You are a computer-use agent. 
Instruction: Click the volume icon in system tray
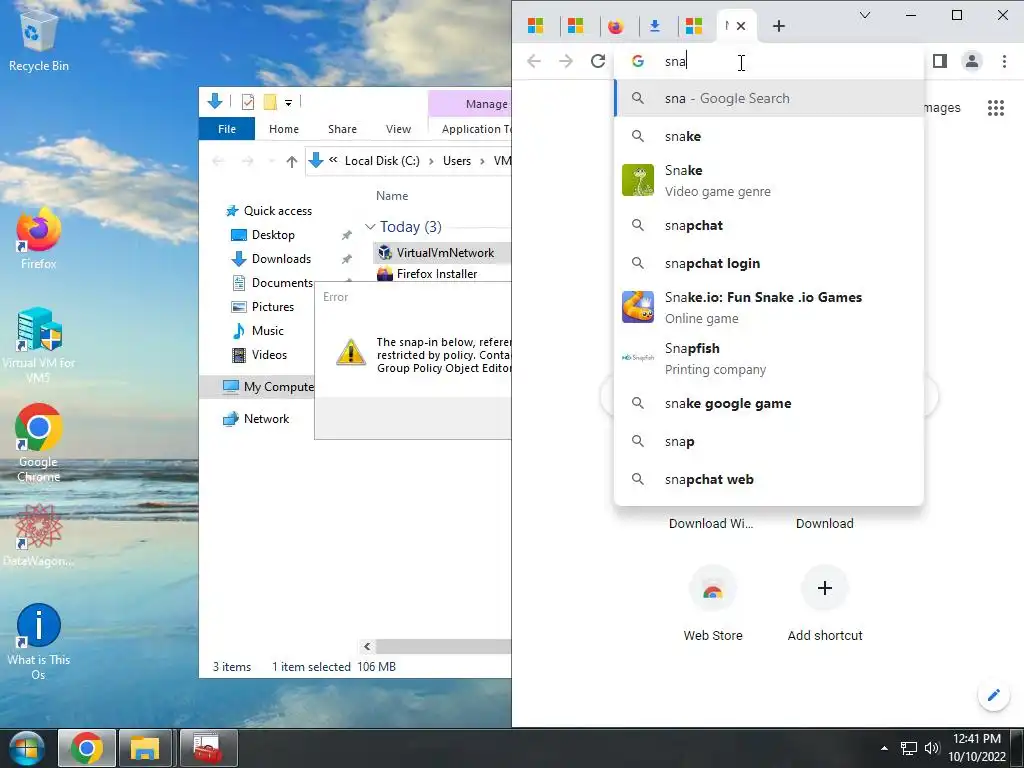point(932,748)
